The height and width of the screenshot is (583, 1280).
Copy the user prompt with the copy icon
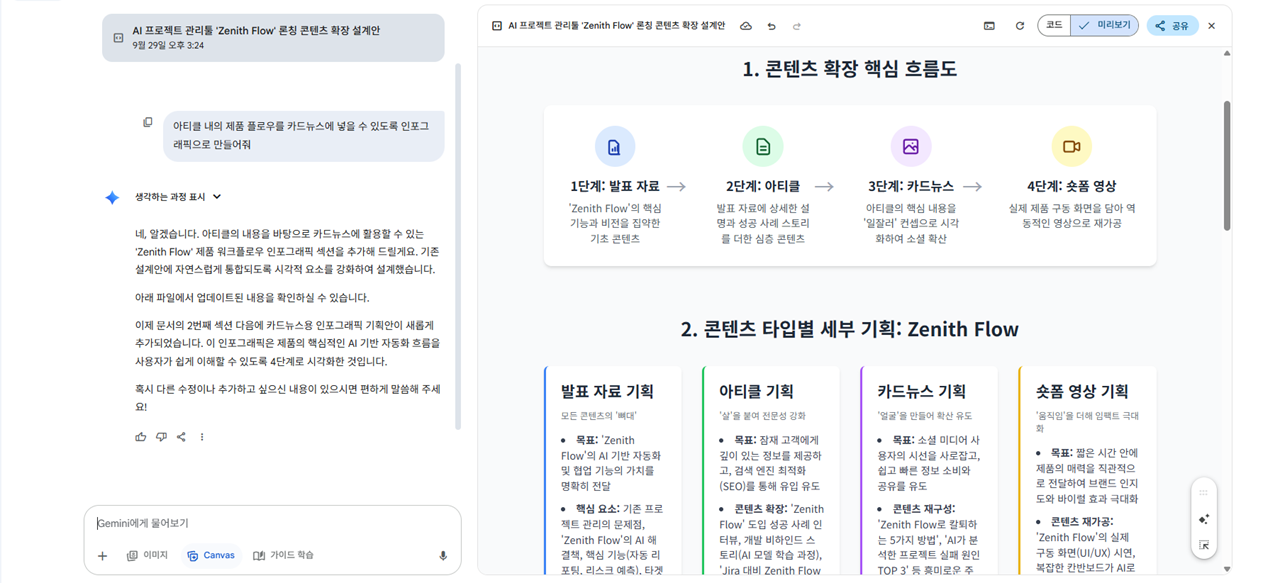click(x=148, y=123)
